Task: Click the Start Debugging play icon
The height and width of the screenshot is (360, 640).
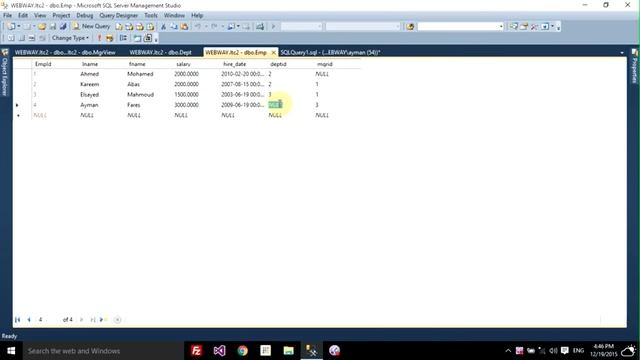Action: coord(273,27)
